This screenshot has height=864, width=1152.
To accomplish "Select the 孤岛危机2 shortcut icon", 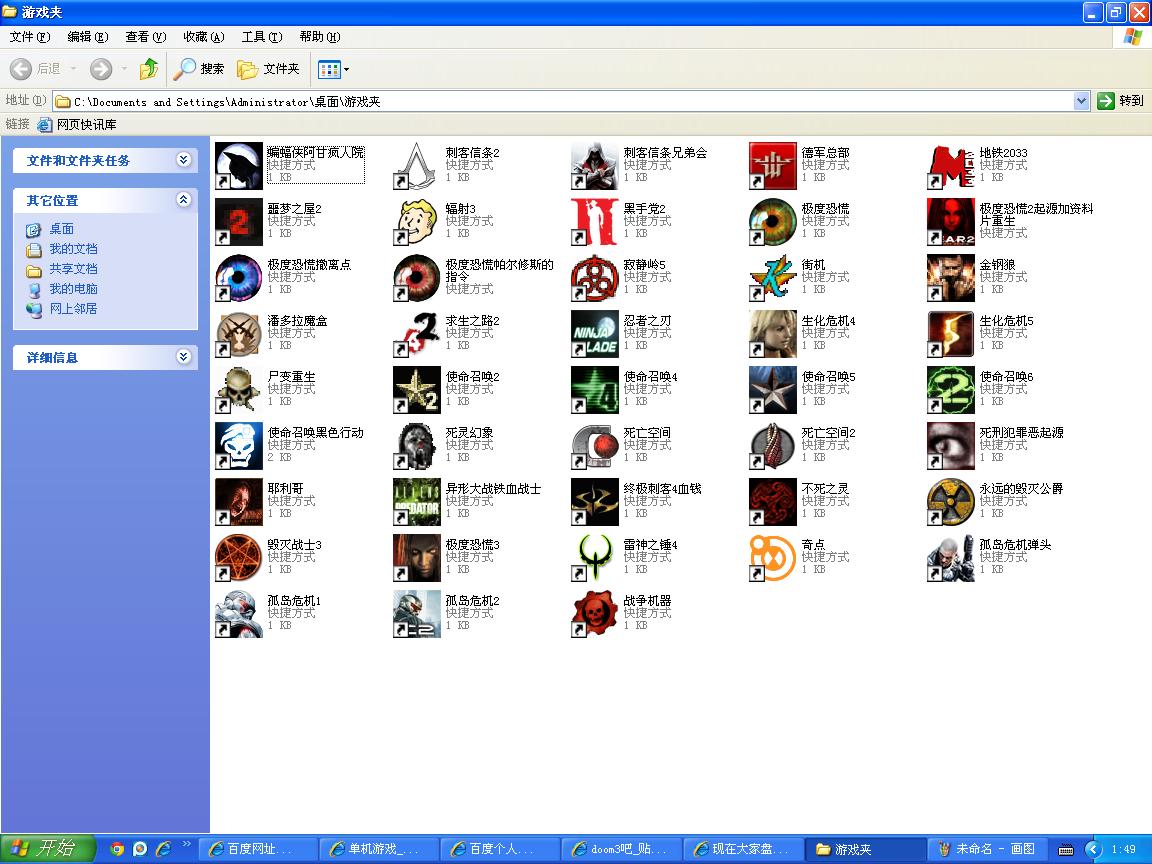I will (417, 614).
